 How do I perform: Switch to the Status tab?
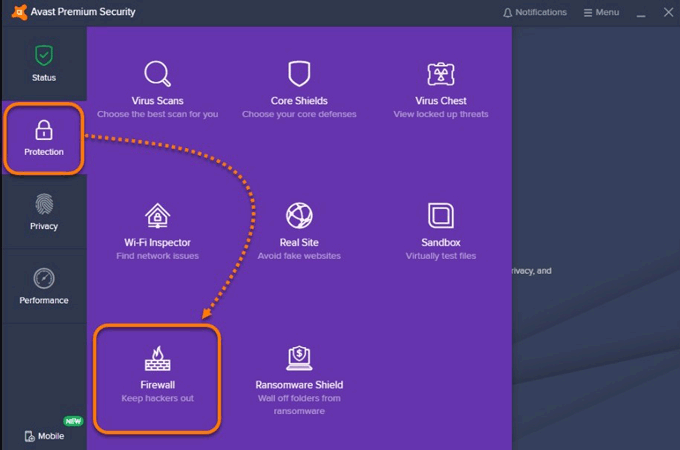43,63
